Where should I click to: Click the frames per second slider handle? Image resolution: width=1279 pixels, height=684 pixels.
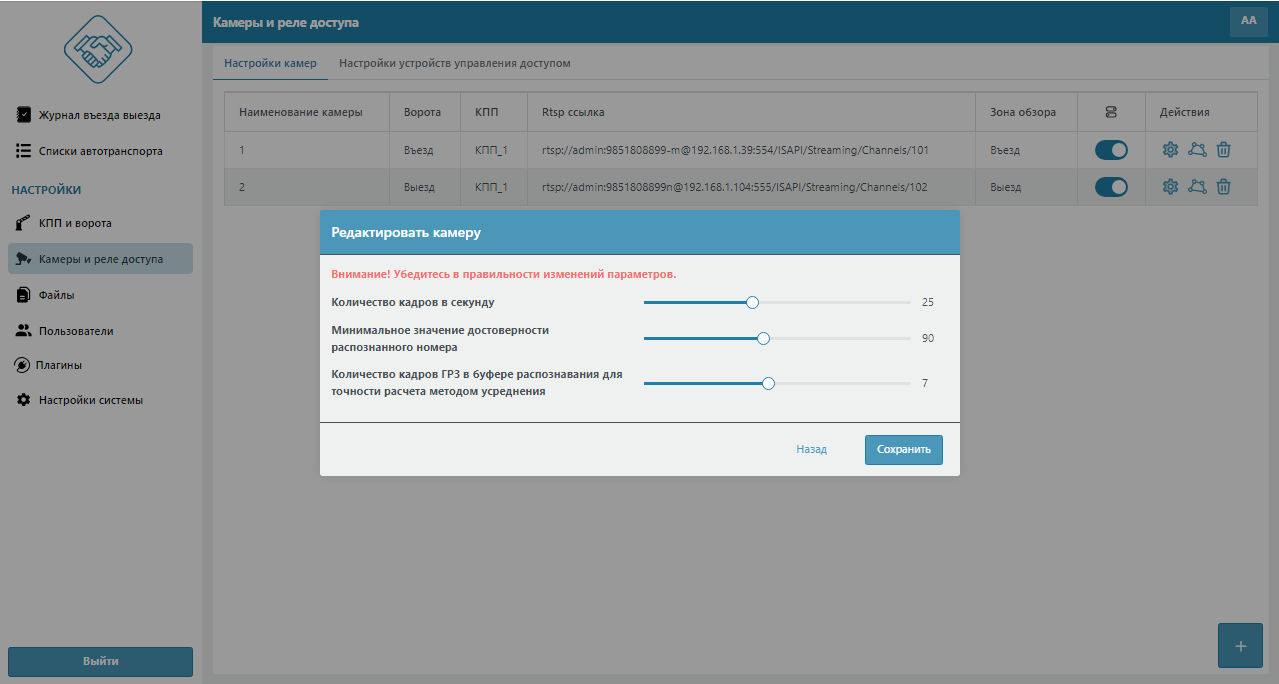tap(753, 302)
